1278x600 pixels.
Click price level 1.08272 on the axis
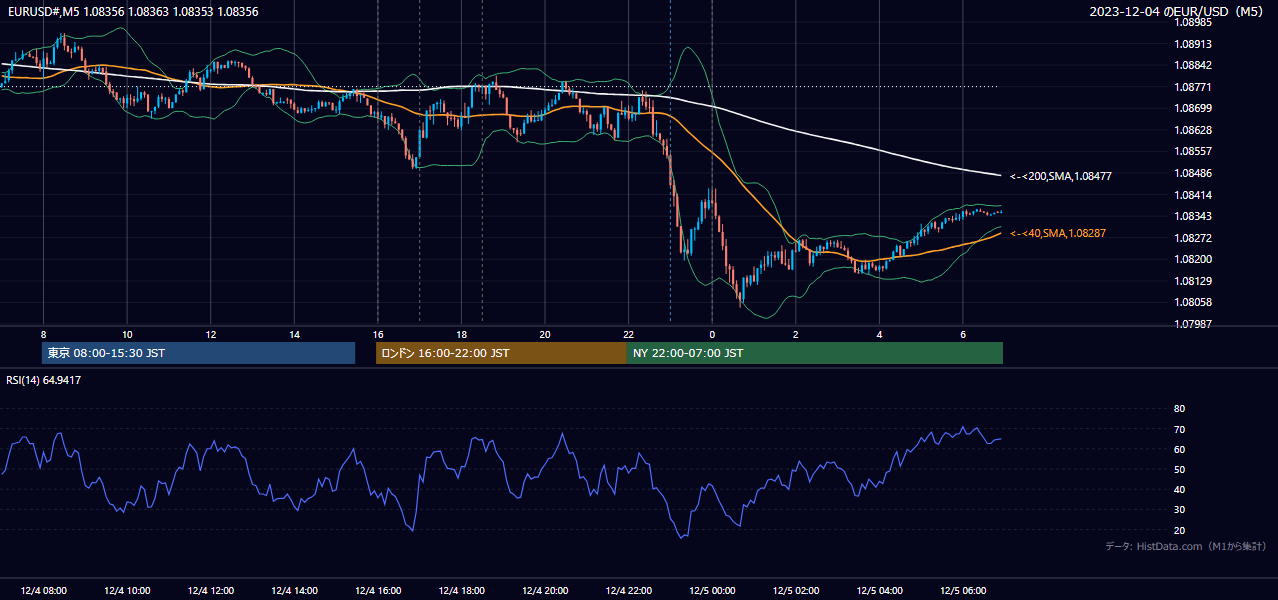coord(1192,238)
